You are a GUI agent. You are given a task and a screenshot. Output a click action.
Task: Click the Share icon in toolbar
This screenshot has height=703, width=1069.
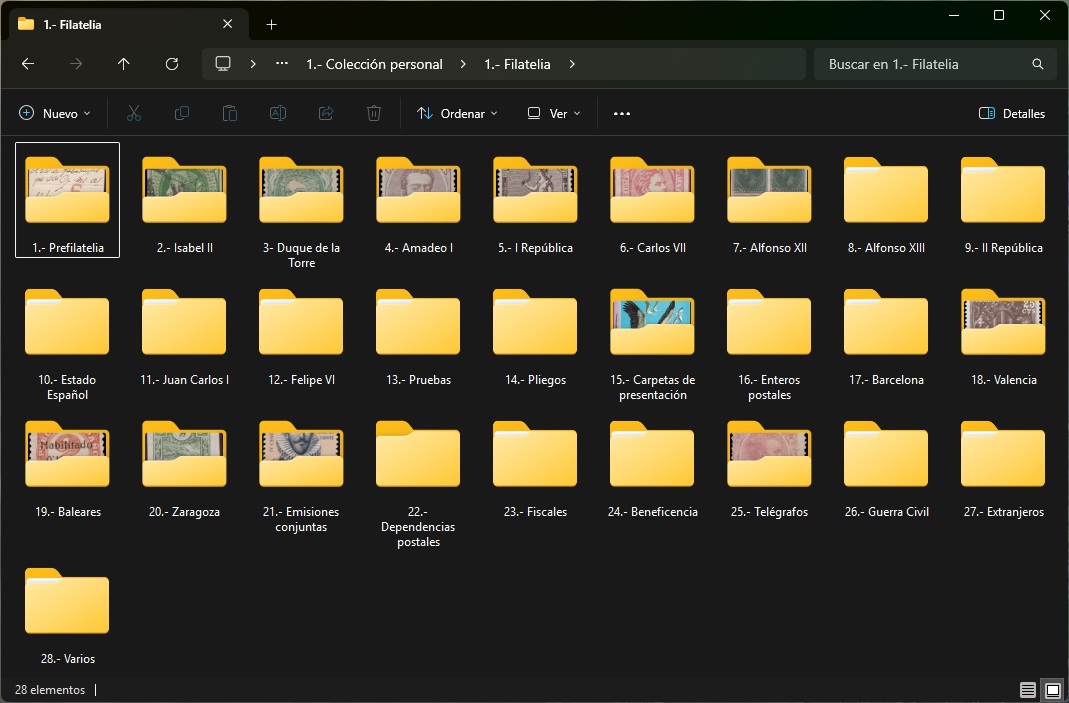326,114
